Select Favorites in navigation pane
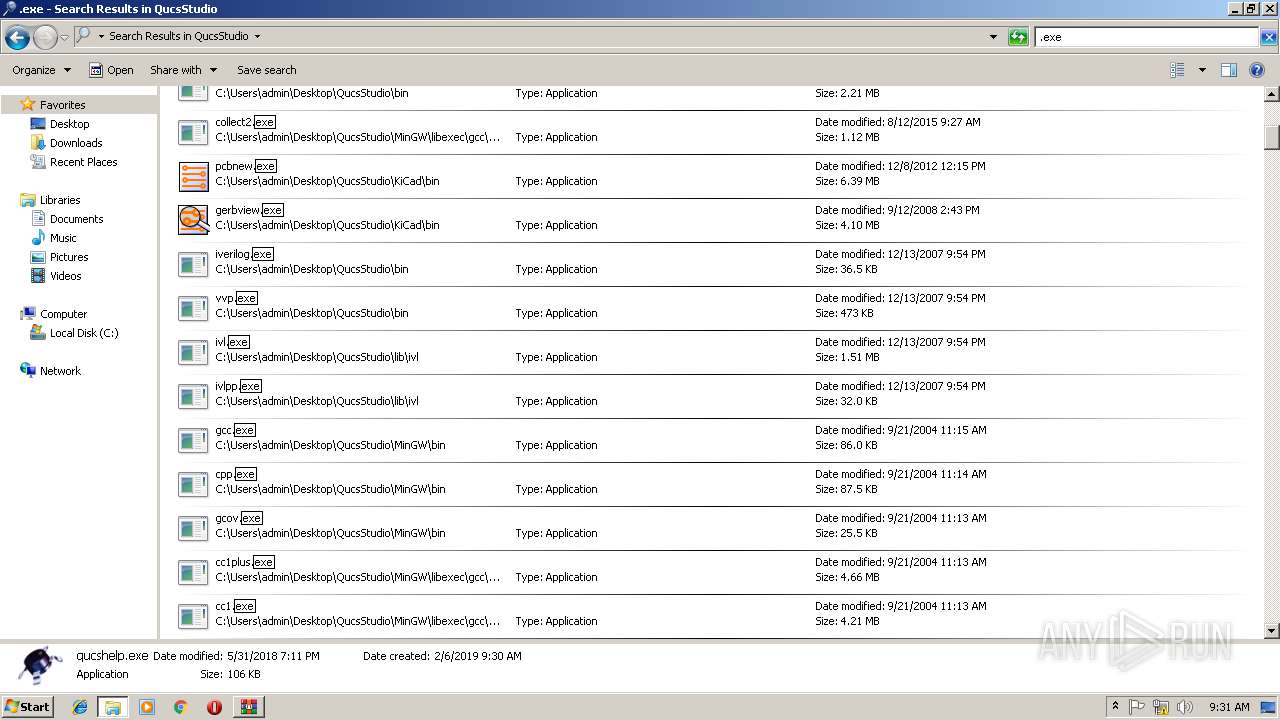The image size is (1280, 720). [62, 105]
